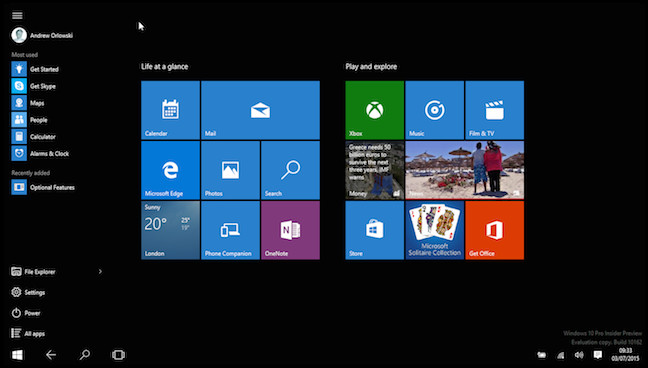The image size is (648, 368).
Task: Open the Music tile
Action: click(x=434, y=110)
